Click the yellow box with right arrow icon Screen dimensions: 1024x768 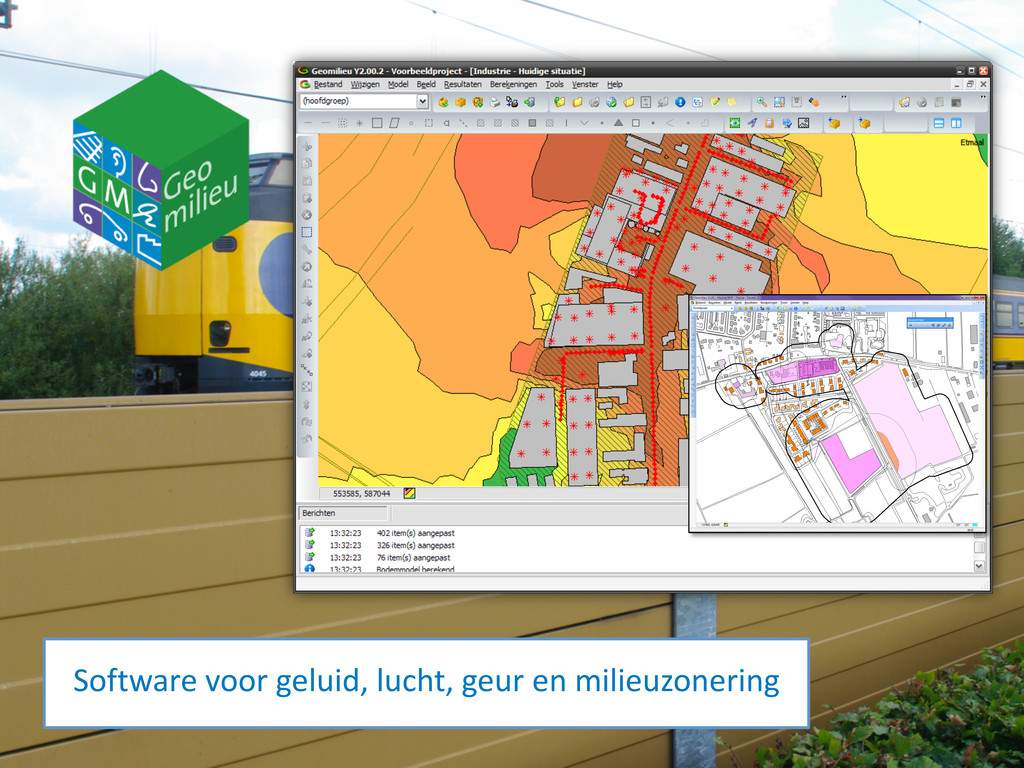click(x=865, y=123)
